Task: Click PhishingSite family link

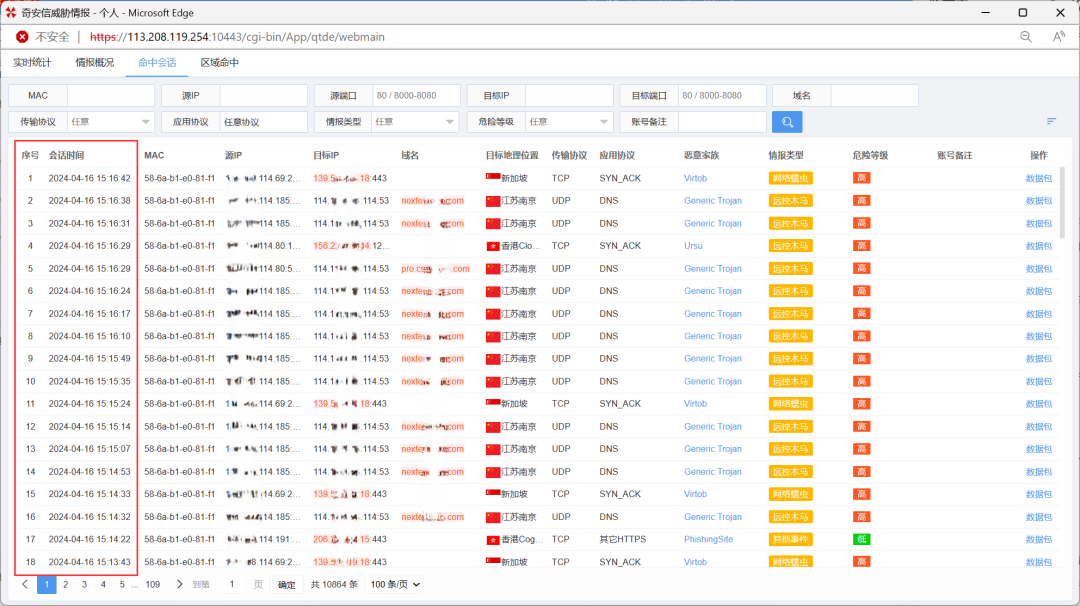Action: 708,539
